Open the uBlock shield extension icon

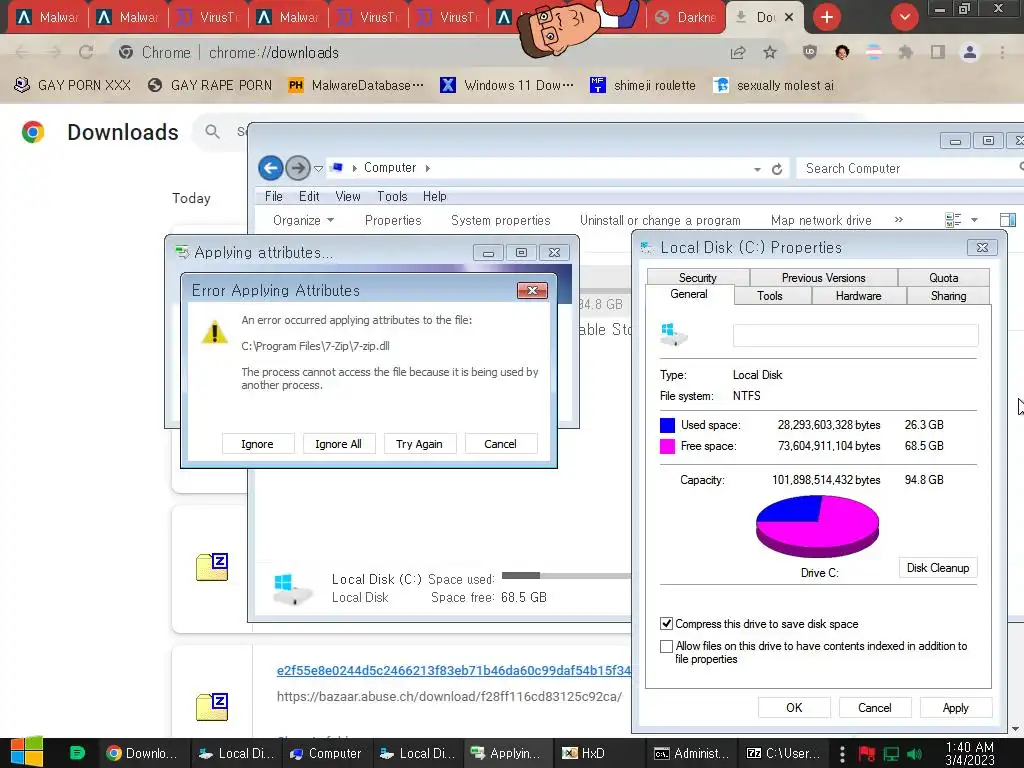(810, 52)
